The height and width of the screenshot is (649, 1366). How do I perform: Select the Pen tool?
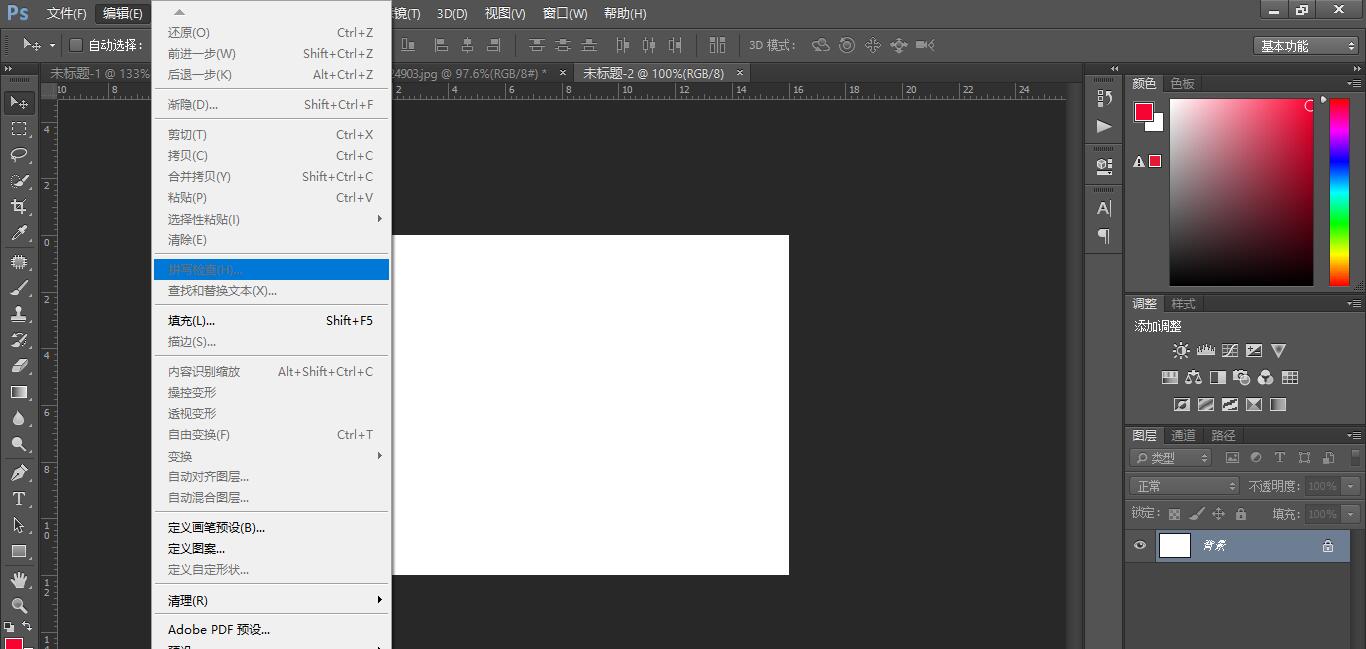point(19,473)
